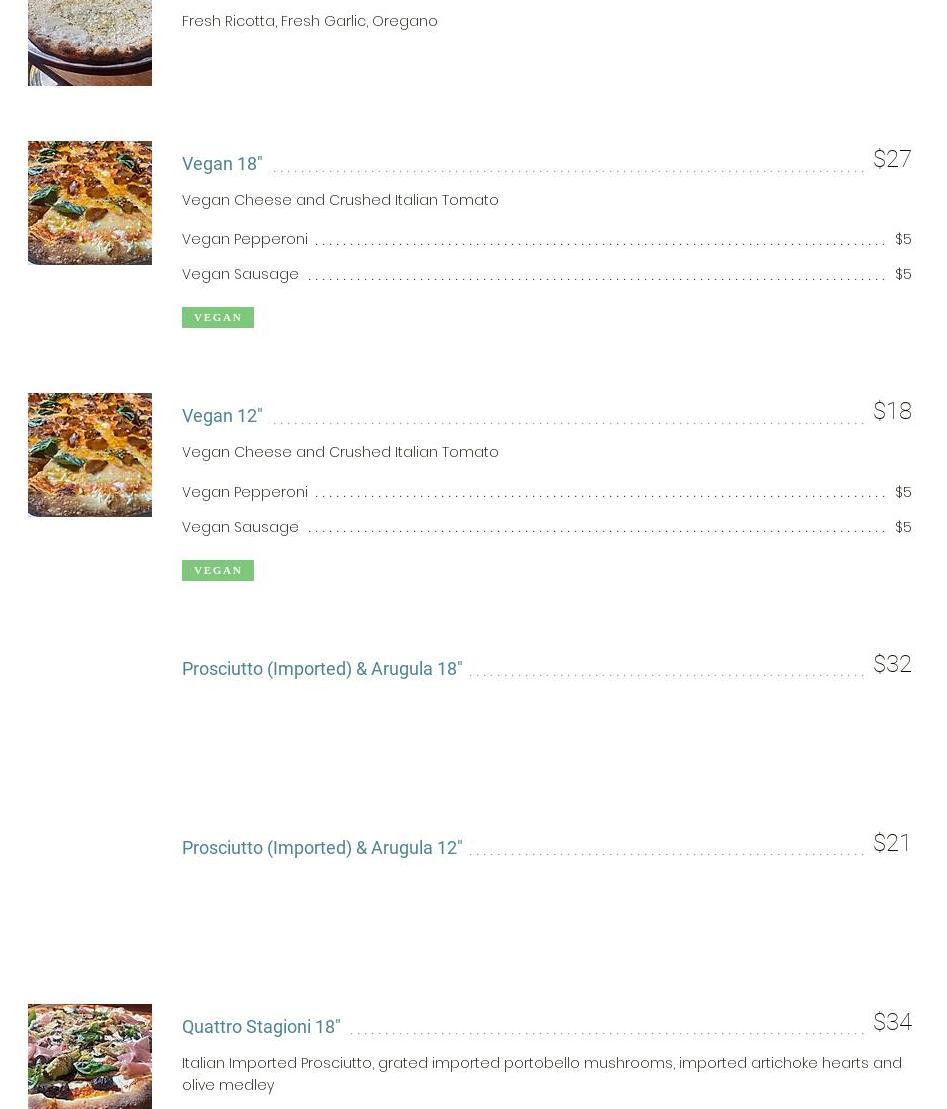The width and height of the screenshot is (947, 1109).
Task: Click the Vegan 12" pizza thumbnail
Action: [x=90, y=455]
